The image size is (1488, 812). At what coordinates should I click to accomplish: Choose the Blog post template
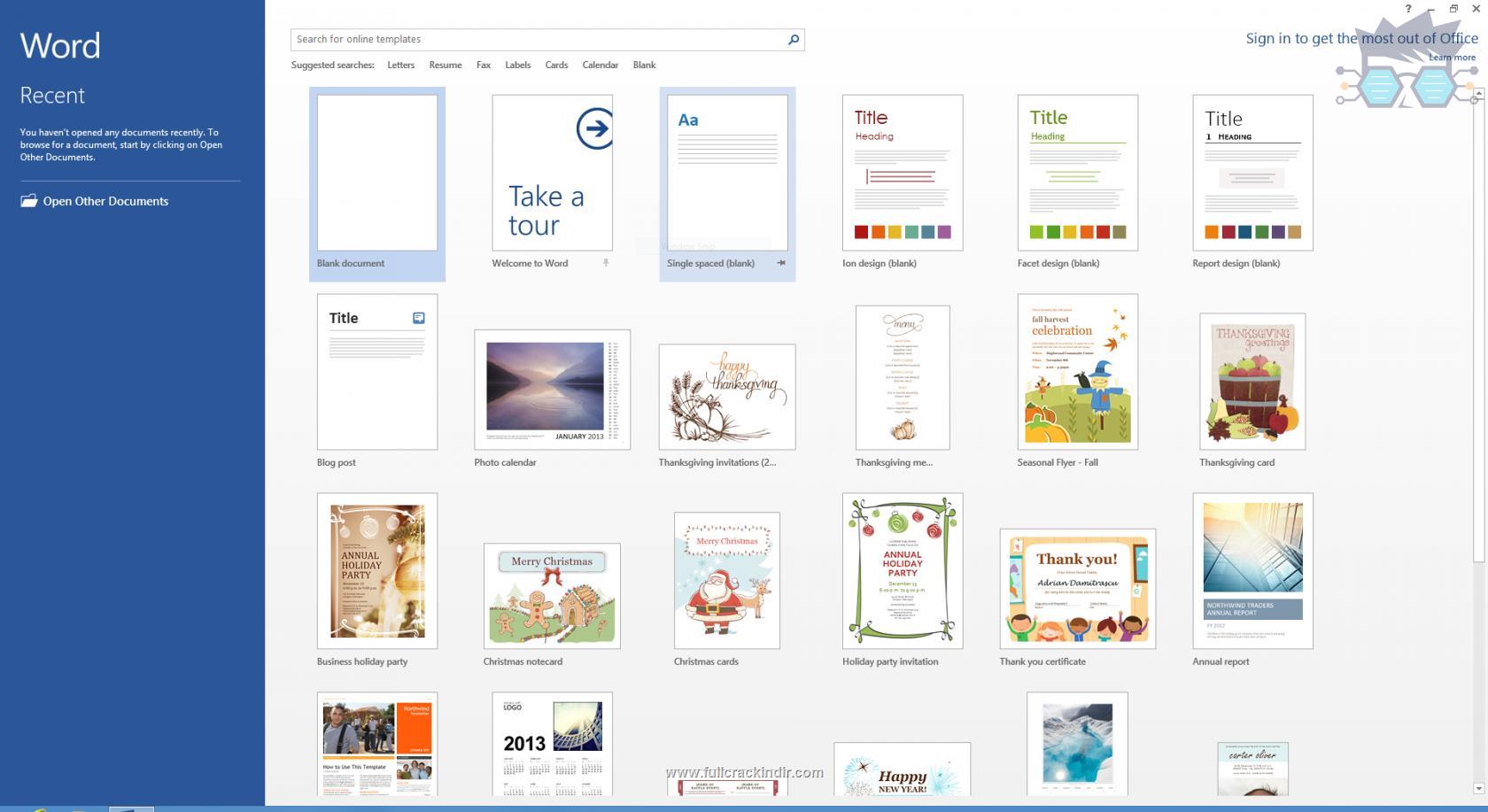(377, 372)
